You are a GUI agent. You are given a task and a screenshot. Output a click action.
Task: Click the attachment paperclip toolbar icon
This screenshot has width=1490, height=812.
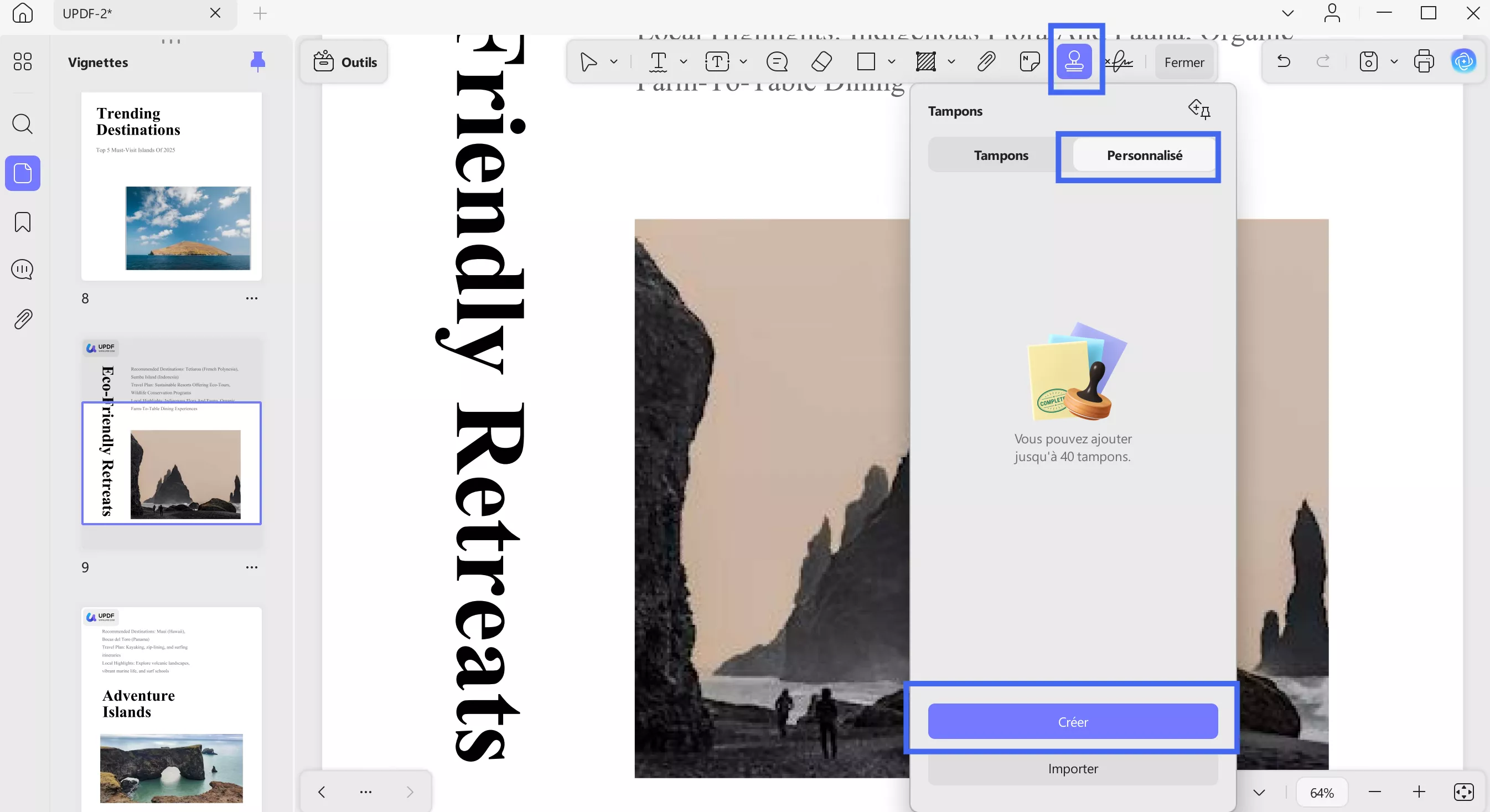pos(986,61)
